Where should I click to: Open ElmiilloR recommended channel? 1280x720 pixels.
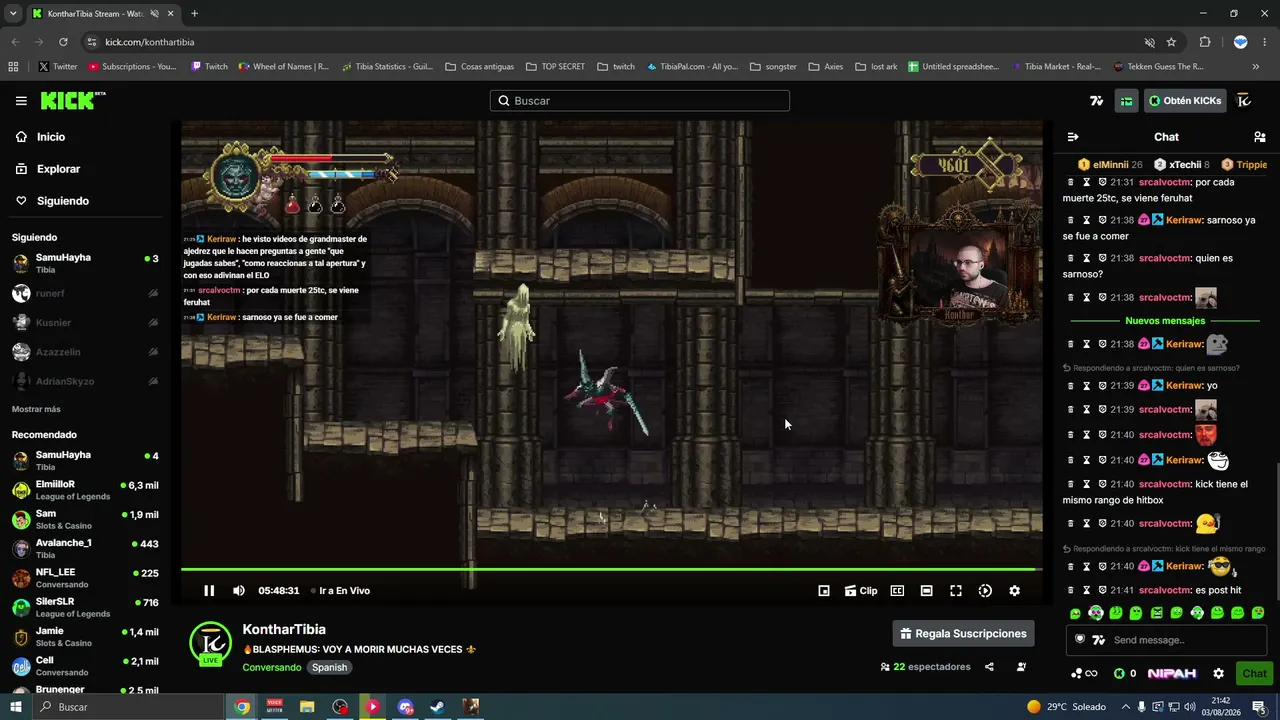pos(85,490)
